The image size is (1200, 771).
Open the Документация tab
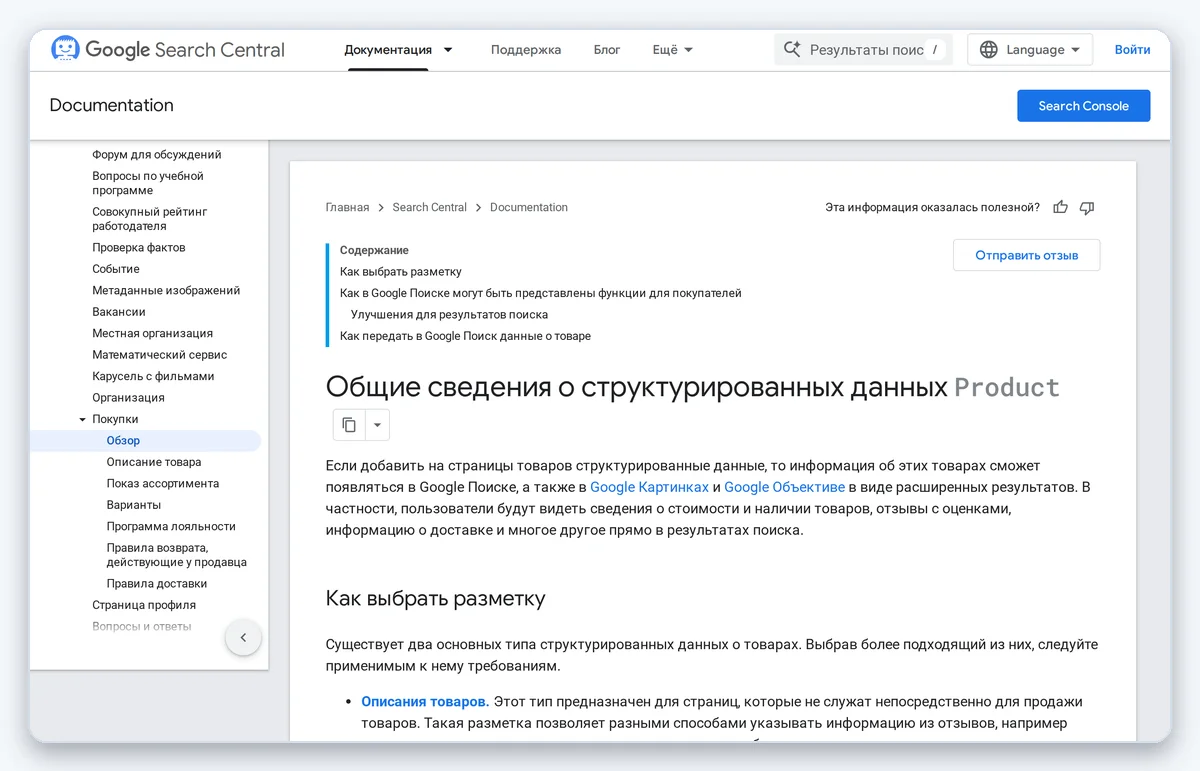tap(388, 49)
